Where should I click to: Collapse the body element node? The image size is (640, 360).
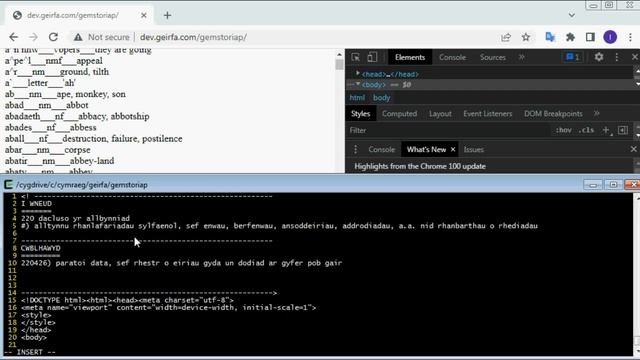(358, 84)
